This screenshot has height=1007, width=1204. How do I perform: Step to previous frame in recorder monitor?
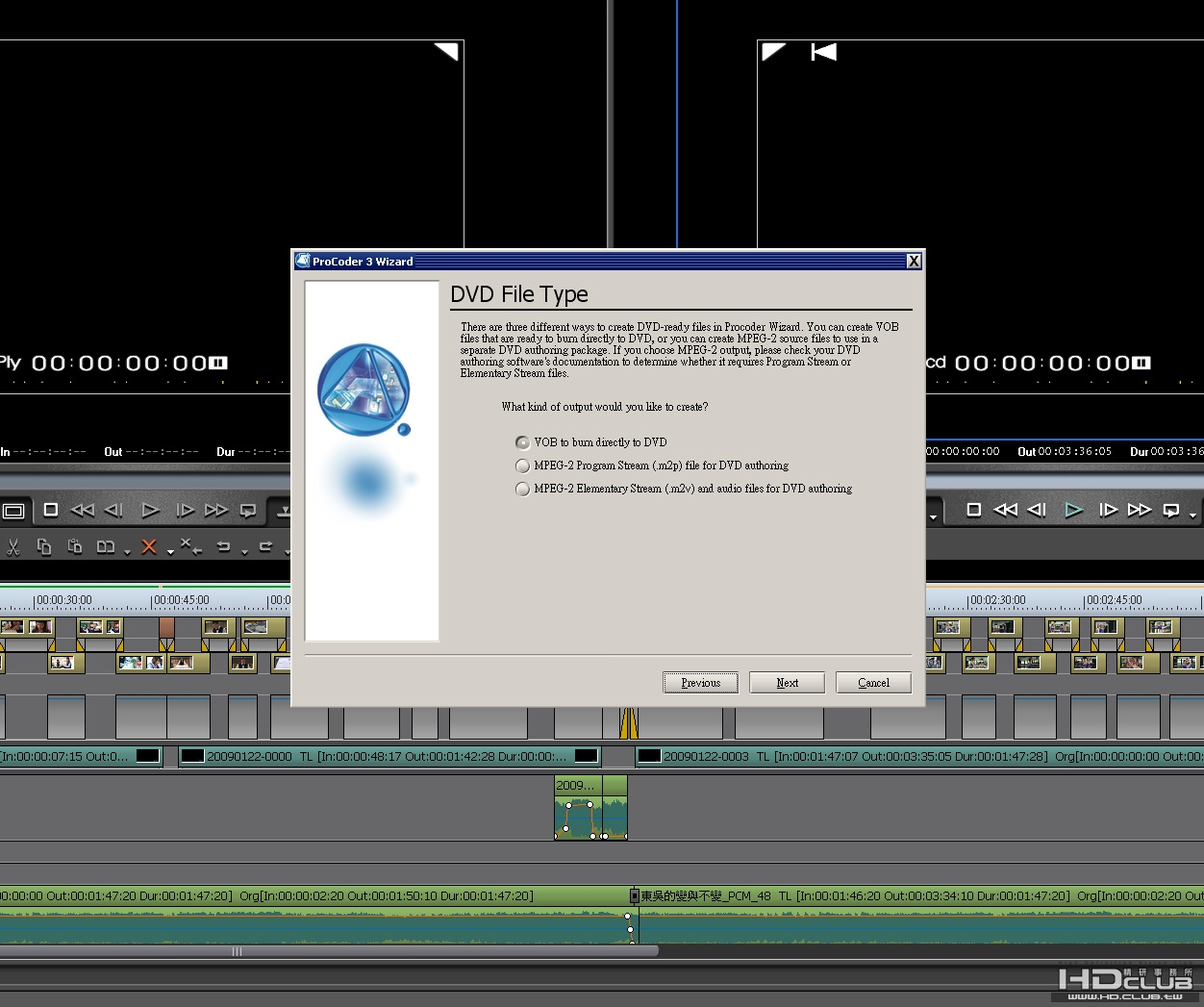tap(1037, 510)
